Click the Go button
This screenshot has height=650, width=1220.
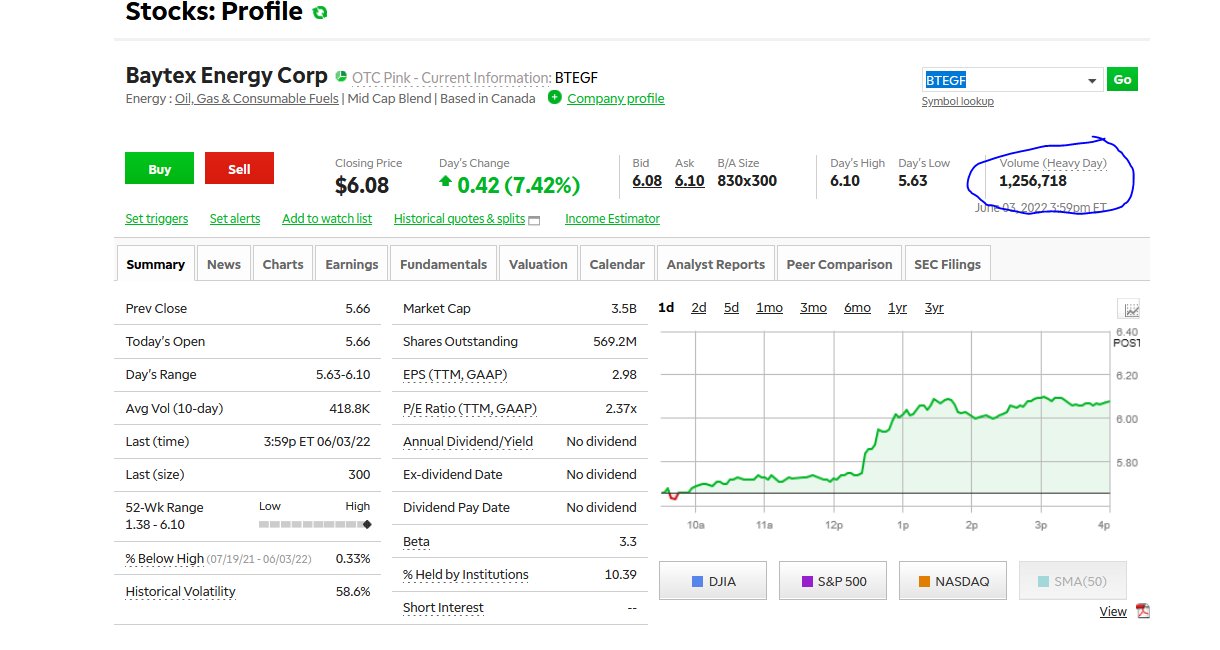(1122, 80)
